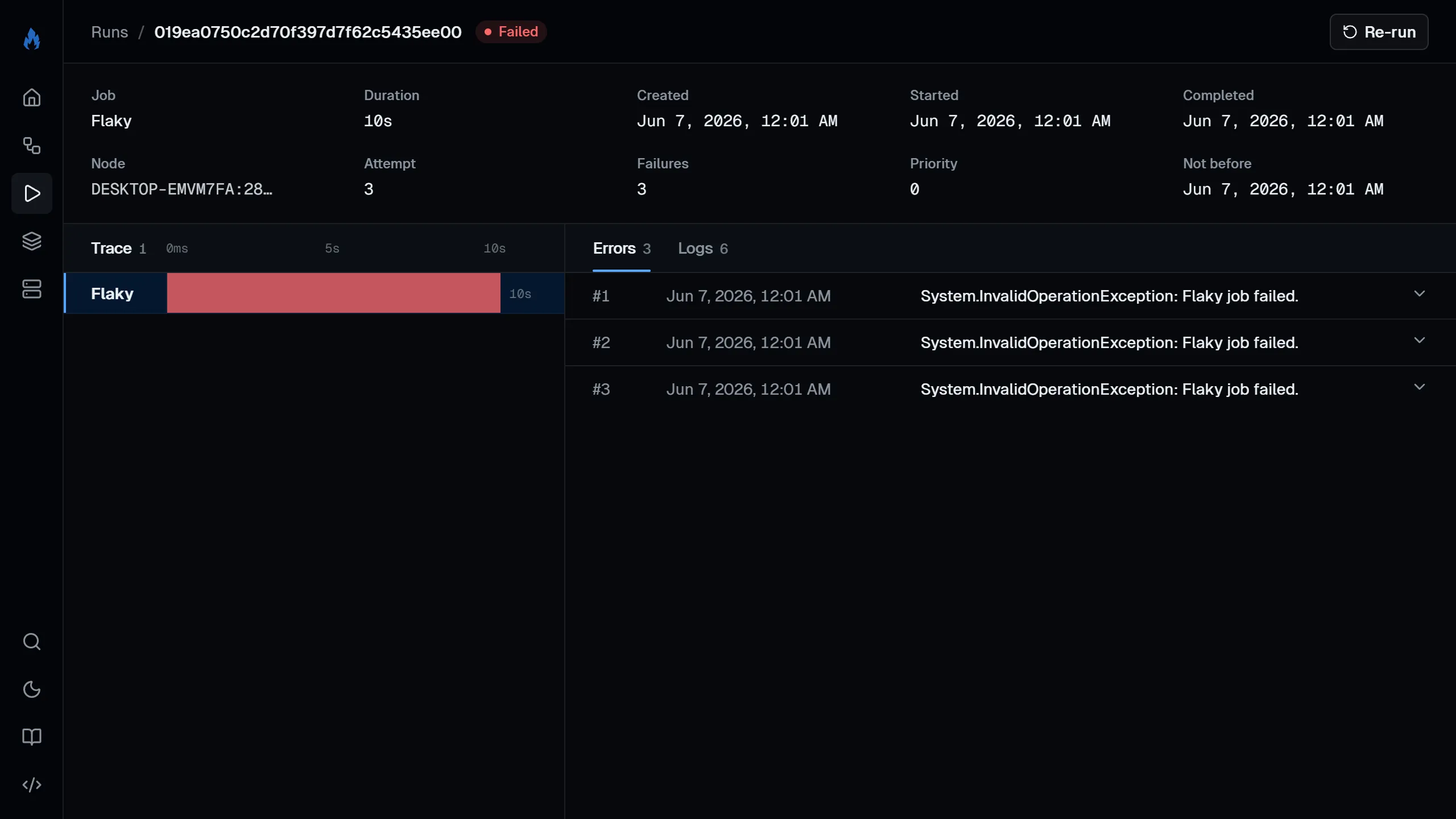The width and height of the screenshot is (1456, 819).
Task: Select the Flaky trace row
Action: coord(314,293)
